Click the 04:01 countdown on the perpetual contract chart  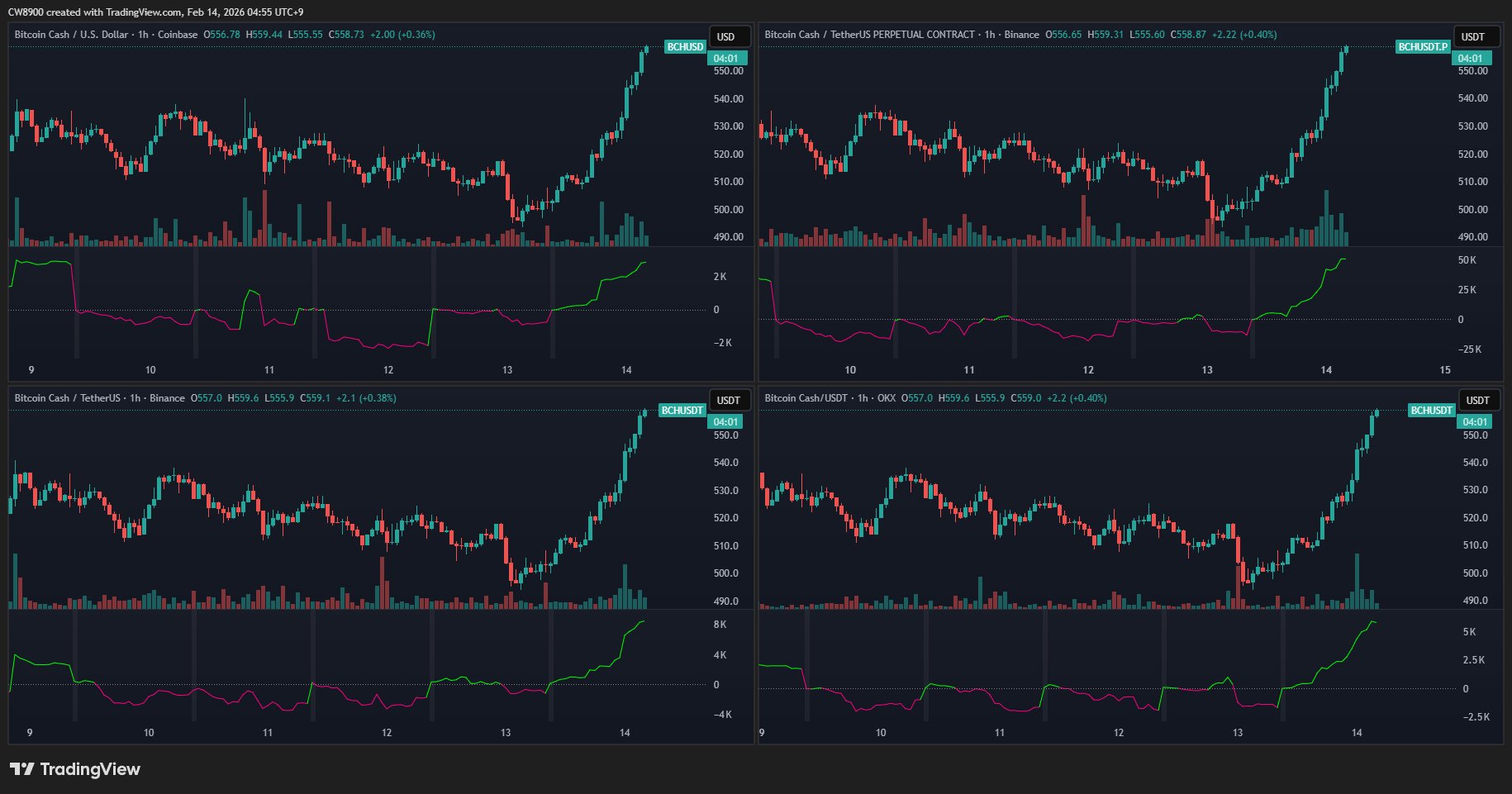coord(1470,59)
